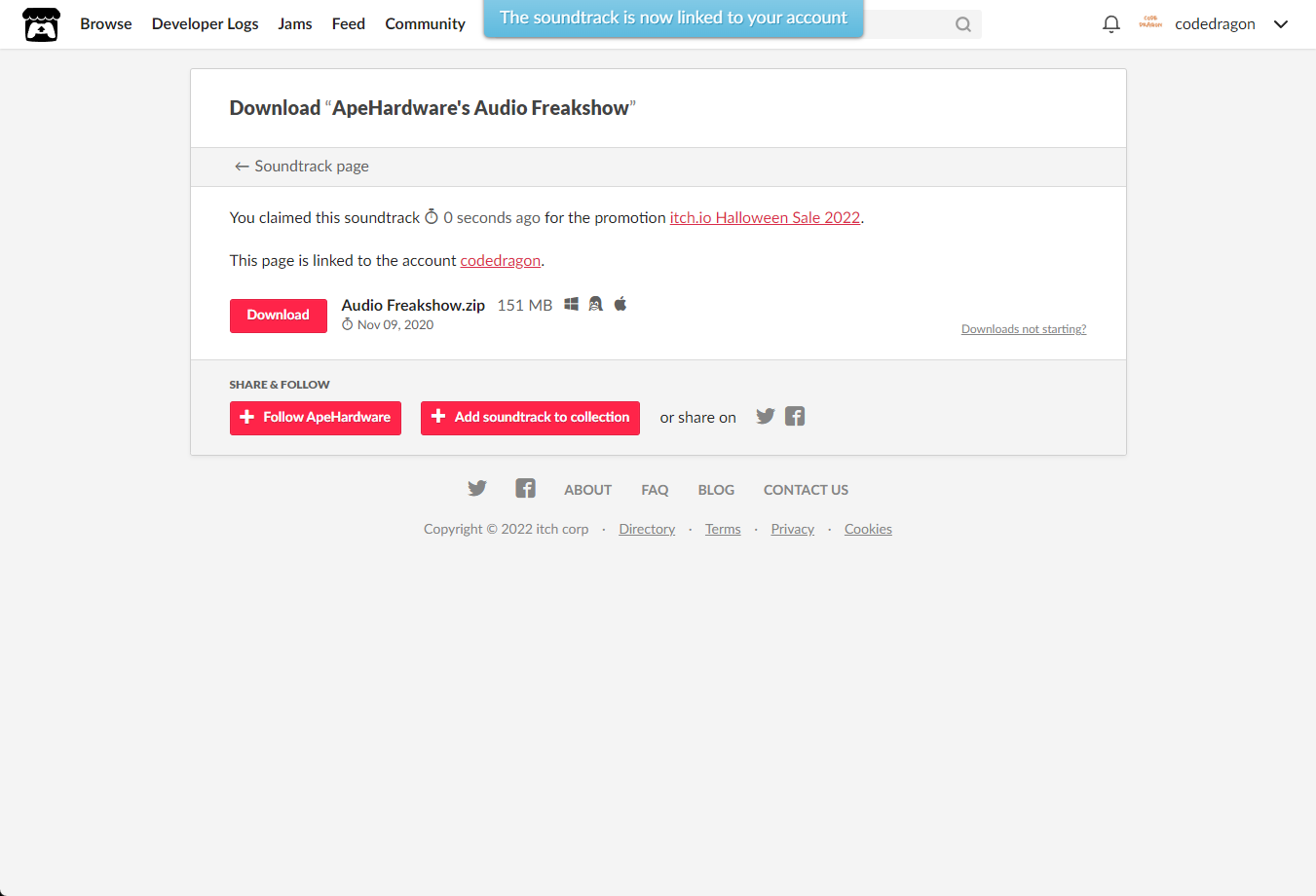Open the notifications bell

pos(1110,24)
